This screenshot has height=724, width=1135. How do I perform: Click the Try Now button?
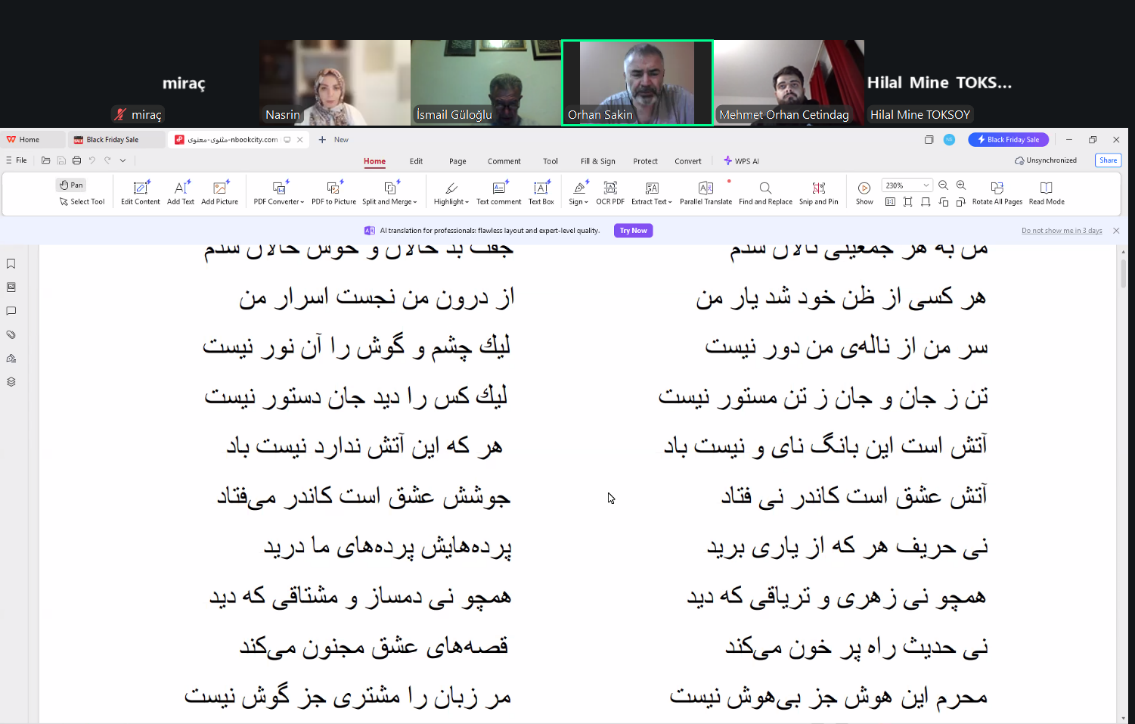click(633, 230)
